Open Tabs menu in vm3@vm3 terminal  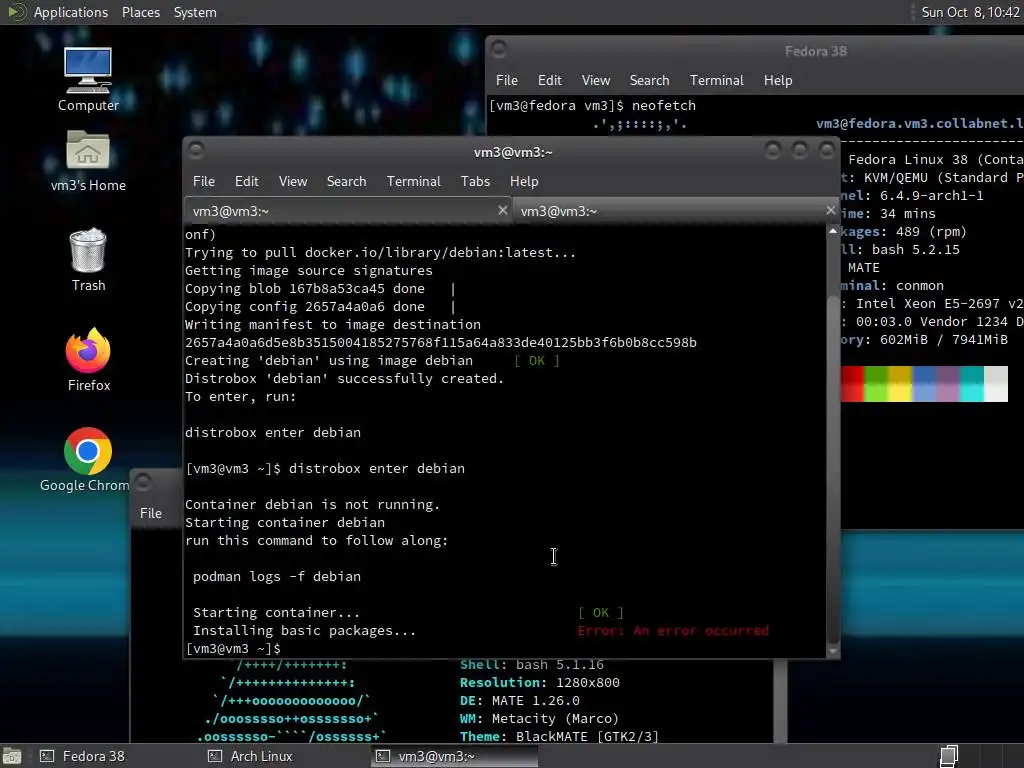[475, 182]
